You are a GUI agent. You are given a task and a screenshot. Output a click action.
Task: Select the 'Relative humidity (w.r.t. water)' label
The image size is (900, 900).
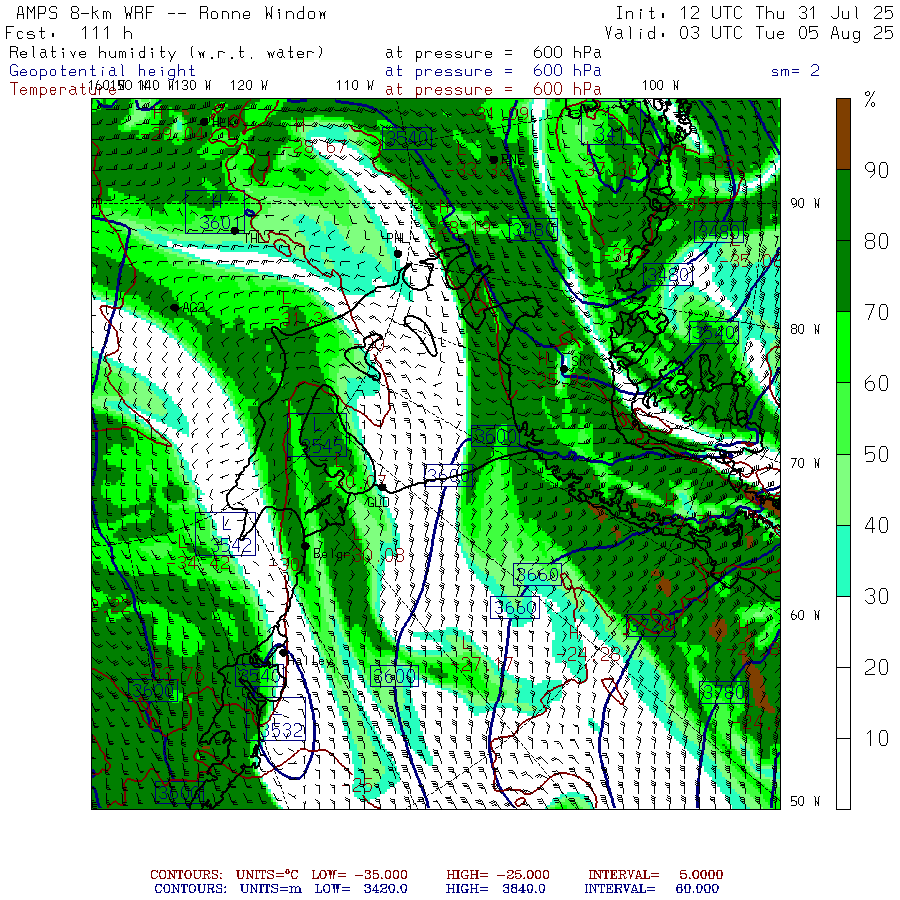pyautogui.click(x=166, y=53)
